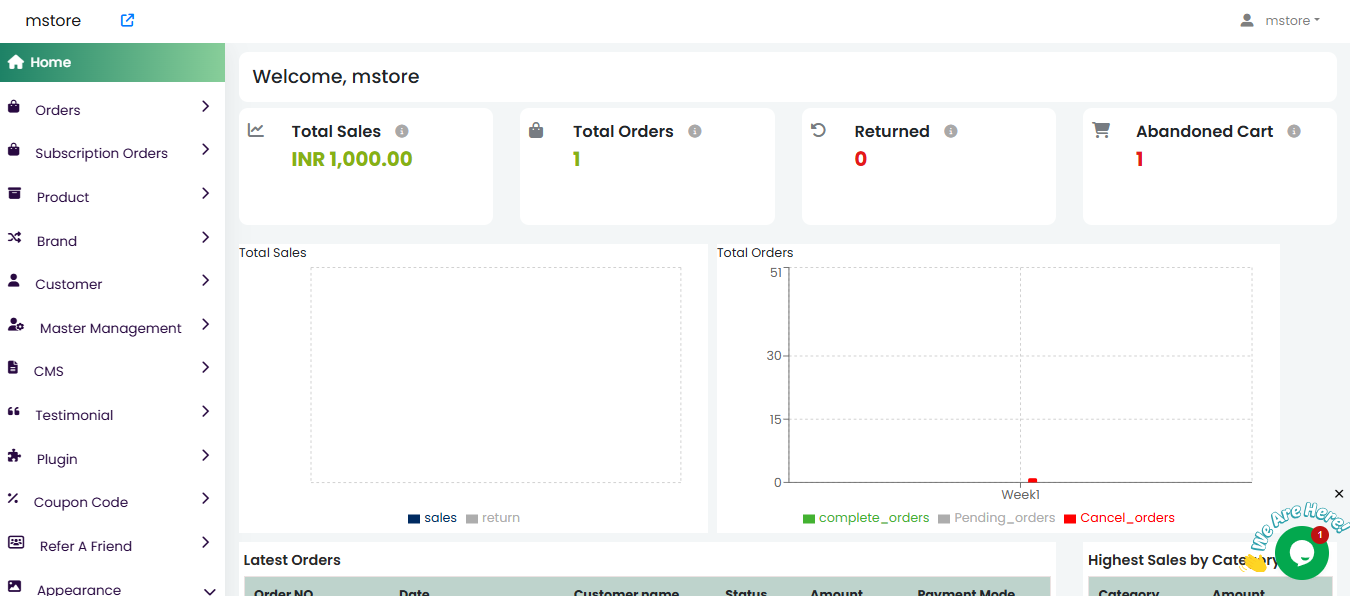Open the live chat bubble icon

pyautogui.click(x=1301, y=553)
